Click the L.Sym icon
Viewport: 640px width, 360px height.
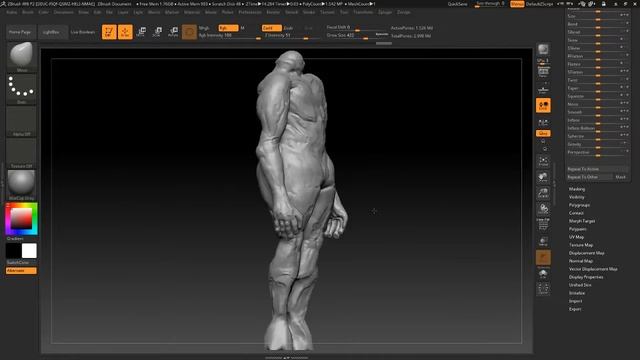pyautogui.click(x=543, y=122)
